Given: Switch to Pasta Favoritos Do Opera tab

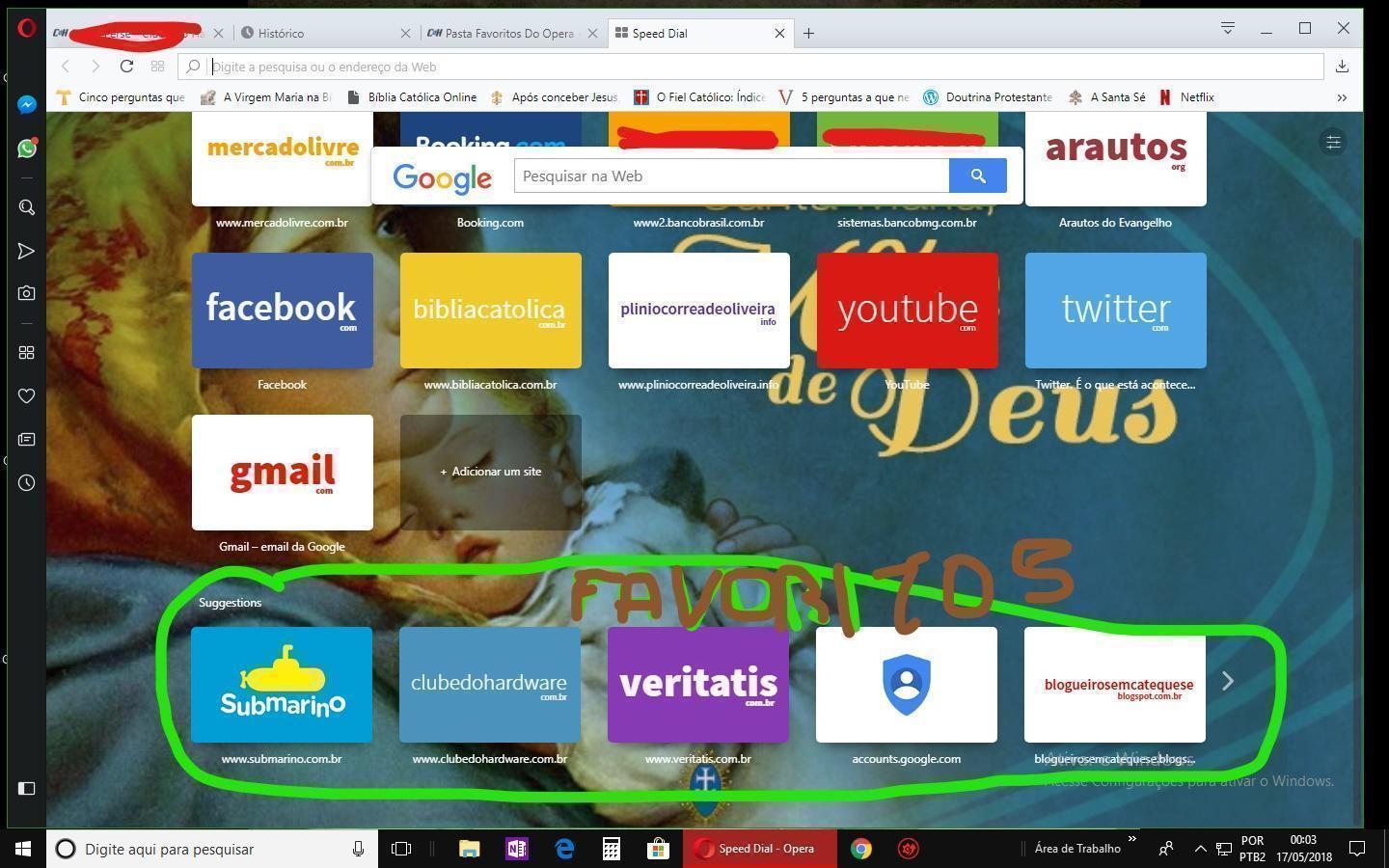Looking at the screenshot, I should (511, 33).
